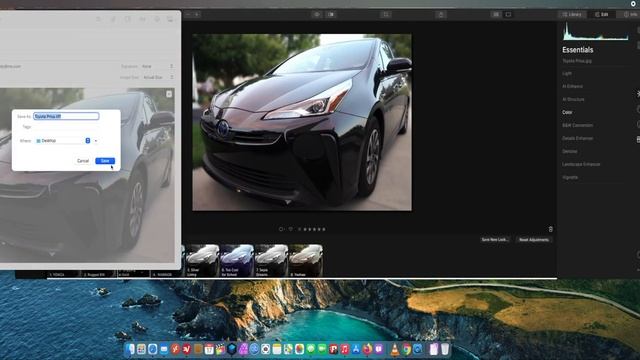The height and width of the screenshot is (360, 640).
Task: Open Mail from the Dock
Action: pyautogui.click(x=164, y=349)
